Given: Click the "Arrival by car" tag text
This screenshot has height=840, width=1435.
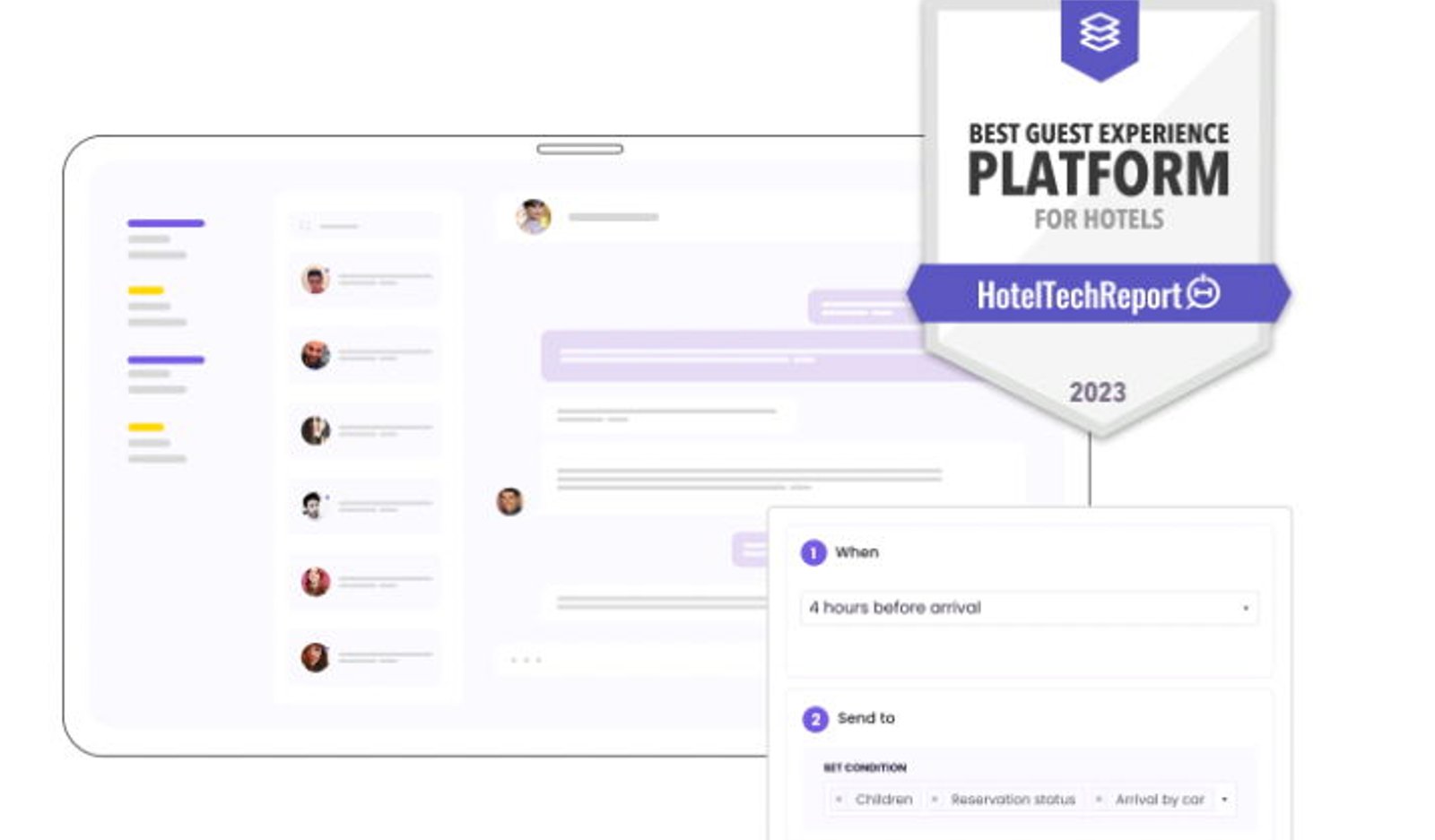Looking at the screenshot, I should coord(1160,799).
